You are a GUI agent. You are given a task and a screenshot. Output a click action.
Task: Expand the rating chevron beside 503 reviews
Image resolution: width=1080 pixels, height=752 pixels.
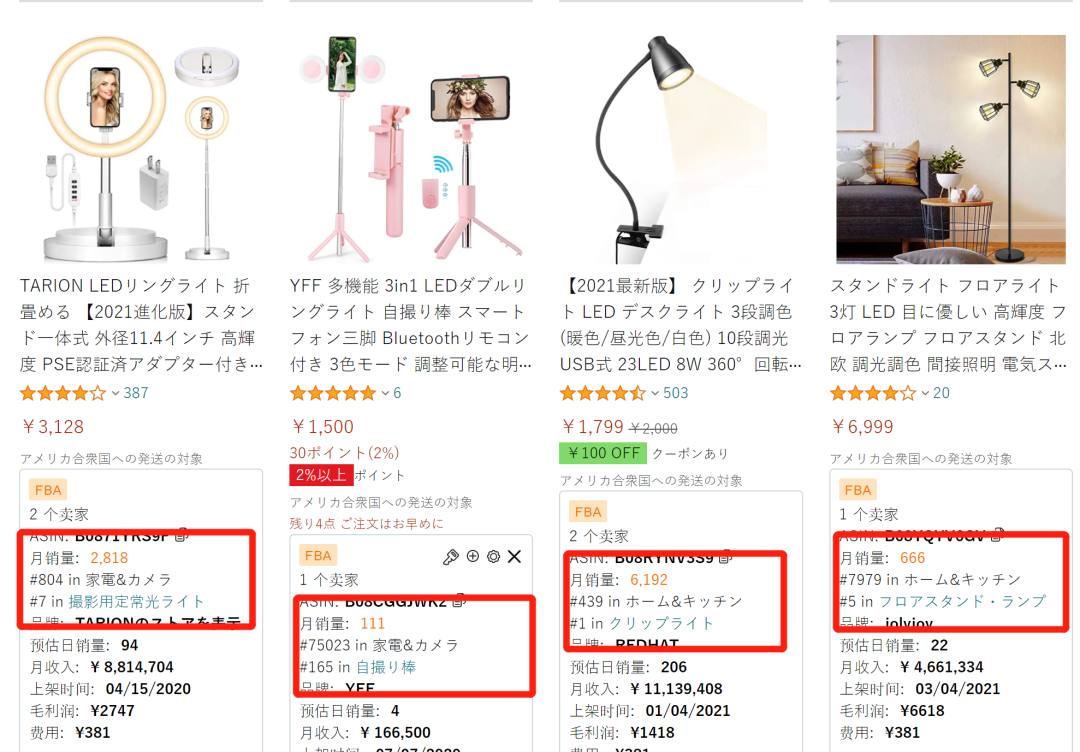[655, 393]
